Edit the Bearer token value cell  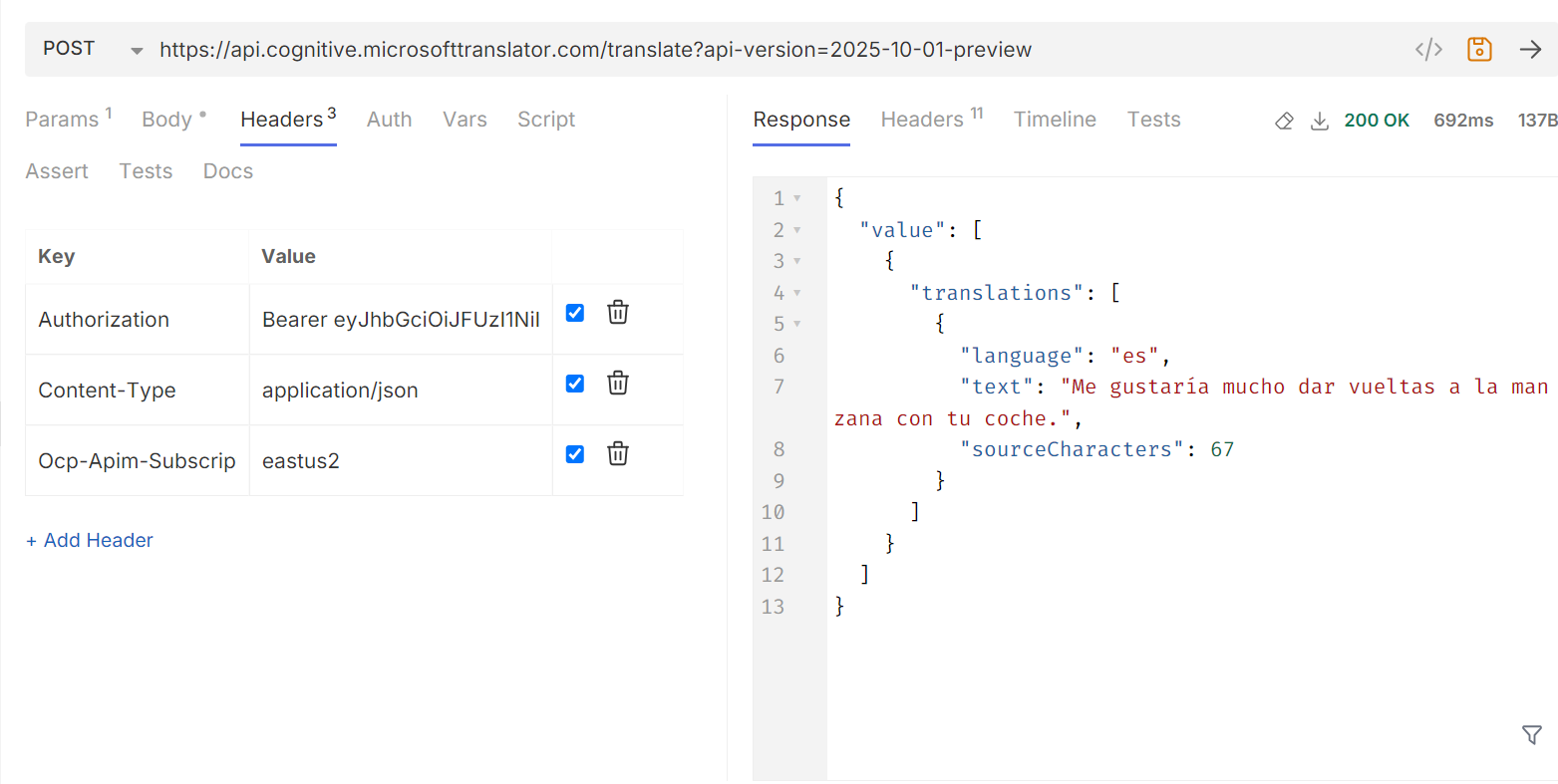[401, 320]
